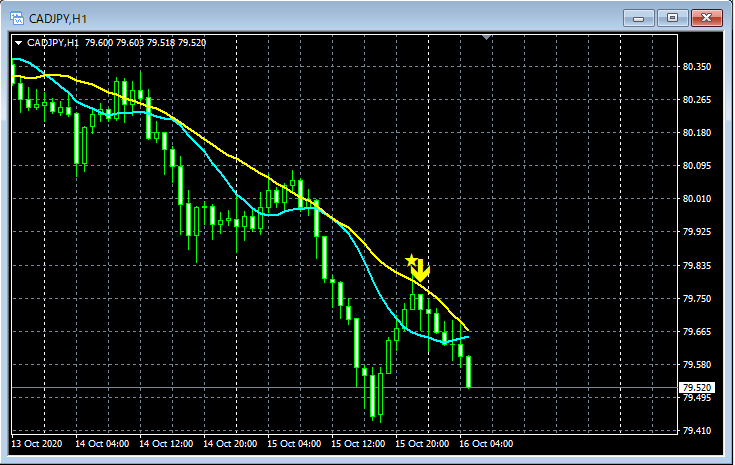
Task: Click the 80.350 price scale label
Action: 697,67
